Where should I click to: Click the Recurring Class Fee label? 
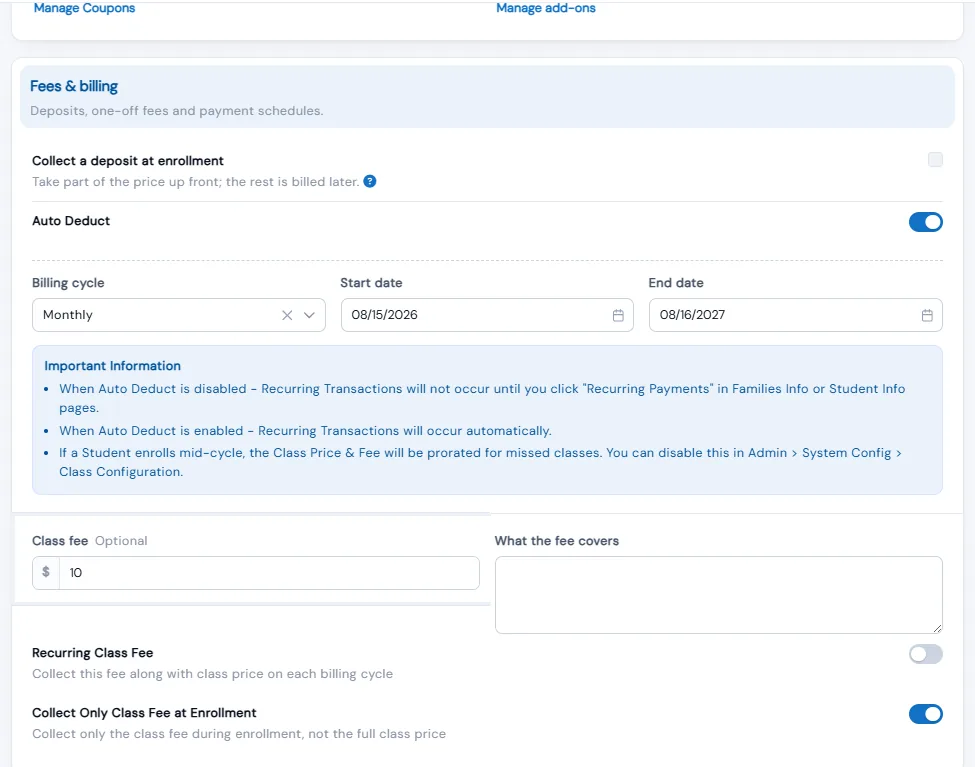point(93,653)
